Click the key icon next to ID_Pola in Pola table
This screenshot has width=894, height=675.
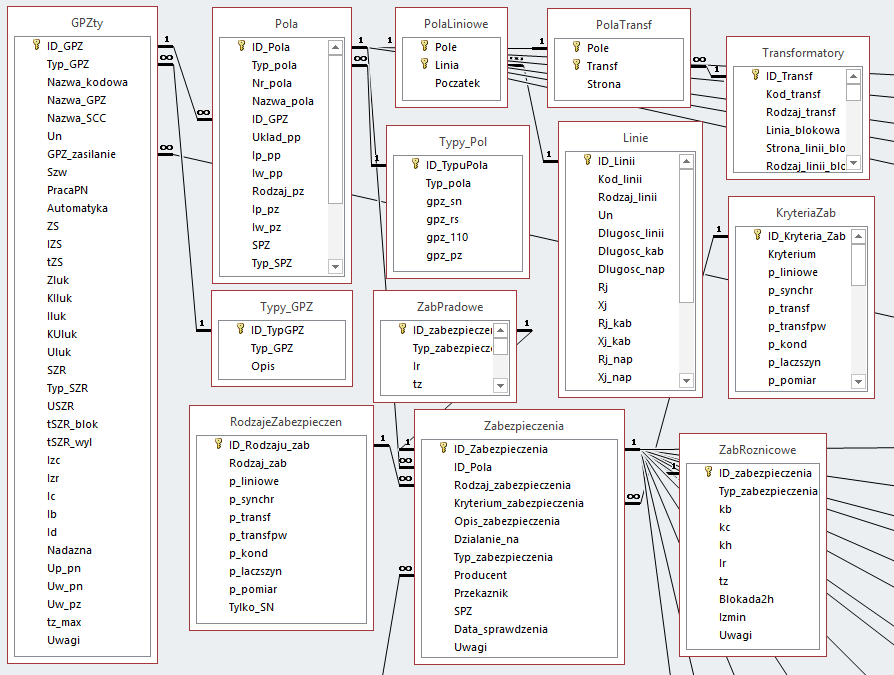click(x=242, y=46)
